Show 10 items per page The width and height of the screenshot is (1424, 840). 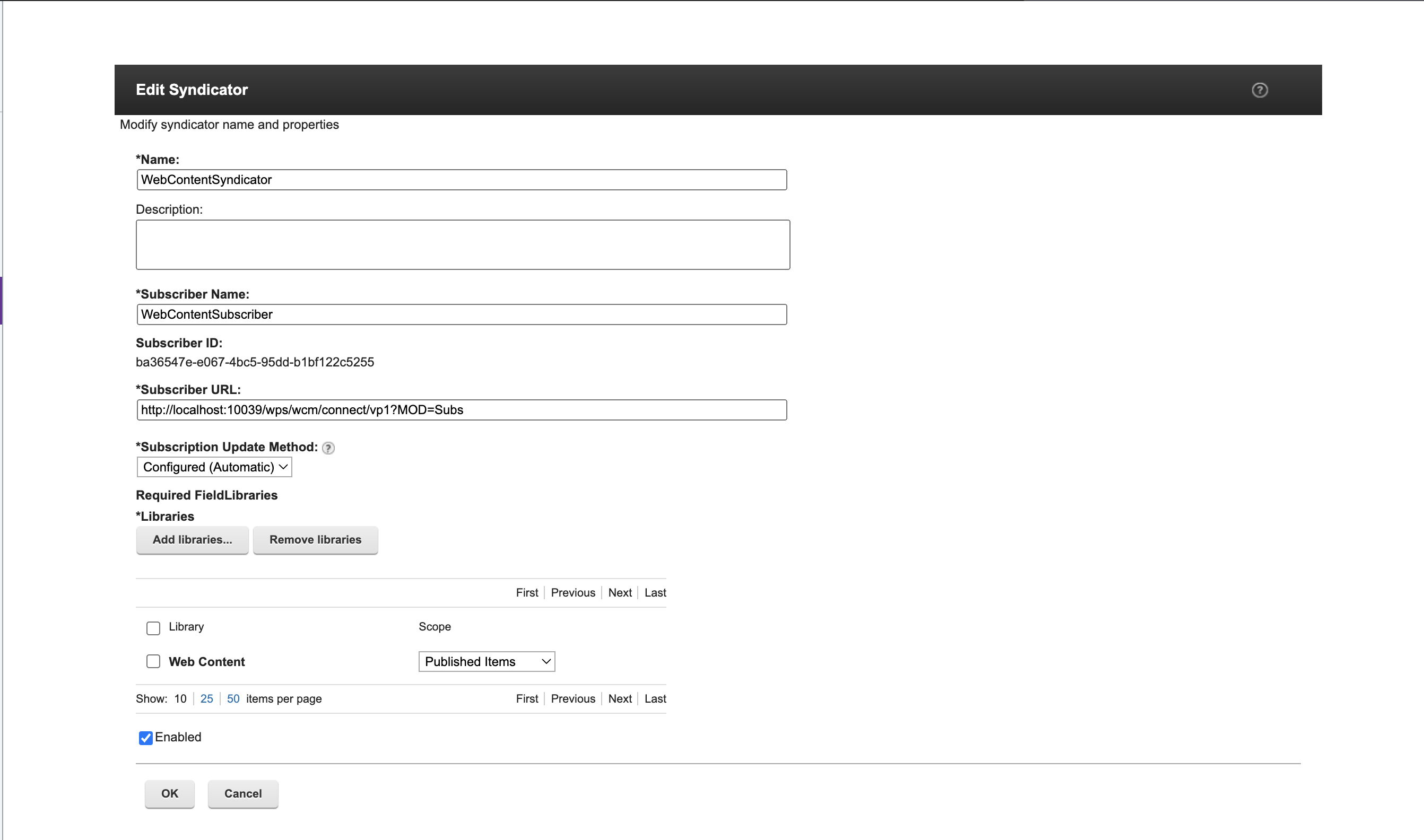click(180, 698)
